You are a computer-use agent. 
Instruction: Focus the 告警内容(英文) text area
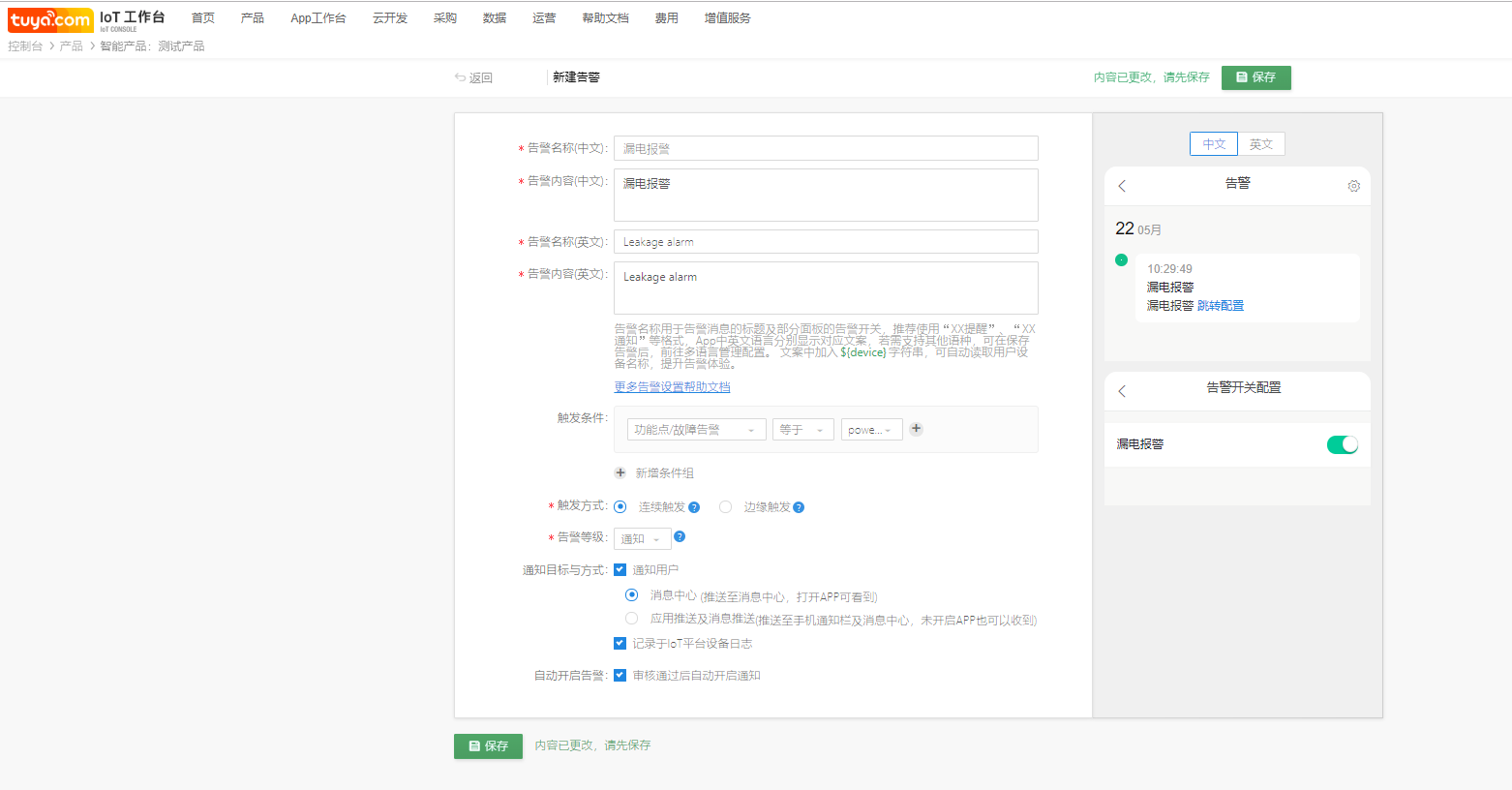tap(826, 288)
